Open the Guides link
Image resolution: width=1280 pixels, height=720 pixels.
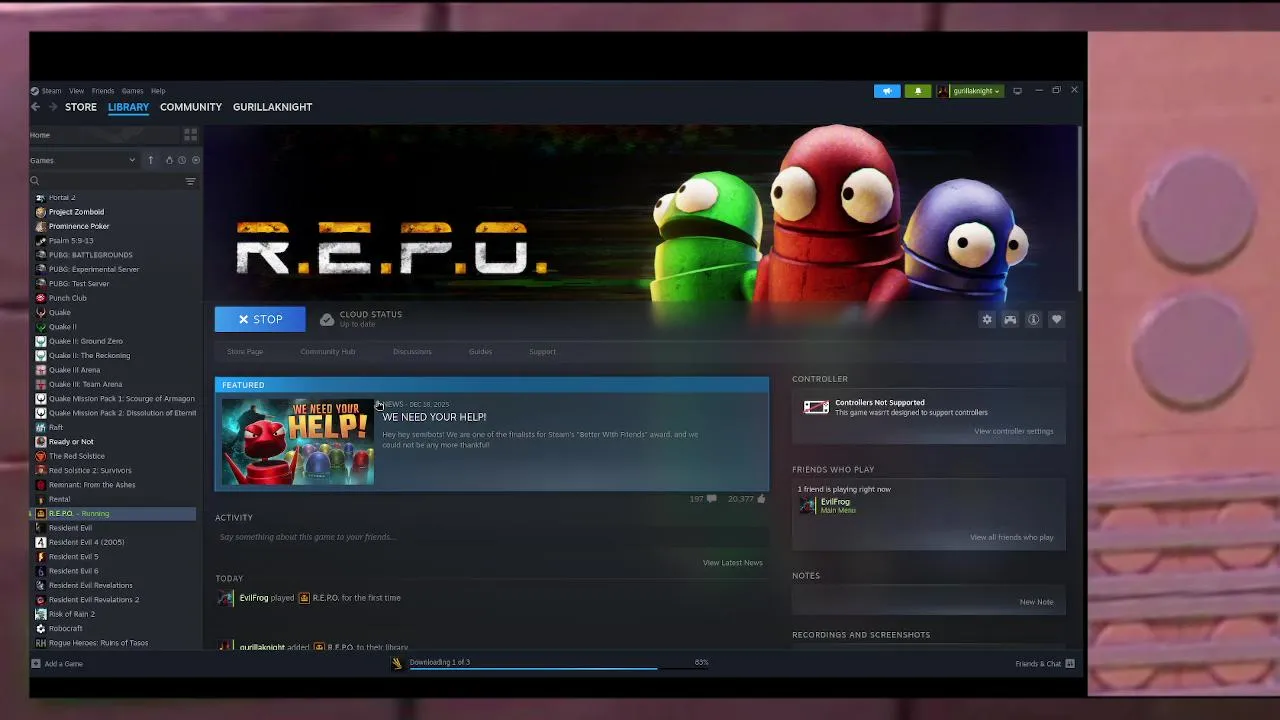tap(480, 352)
